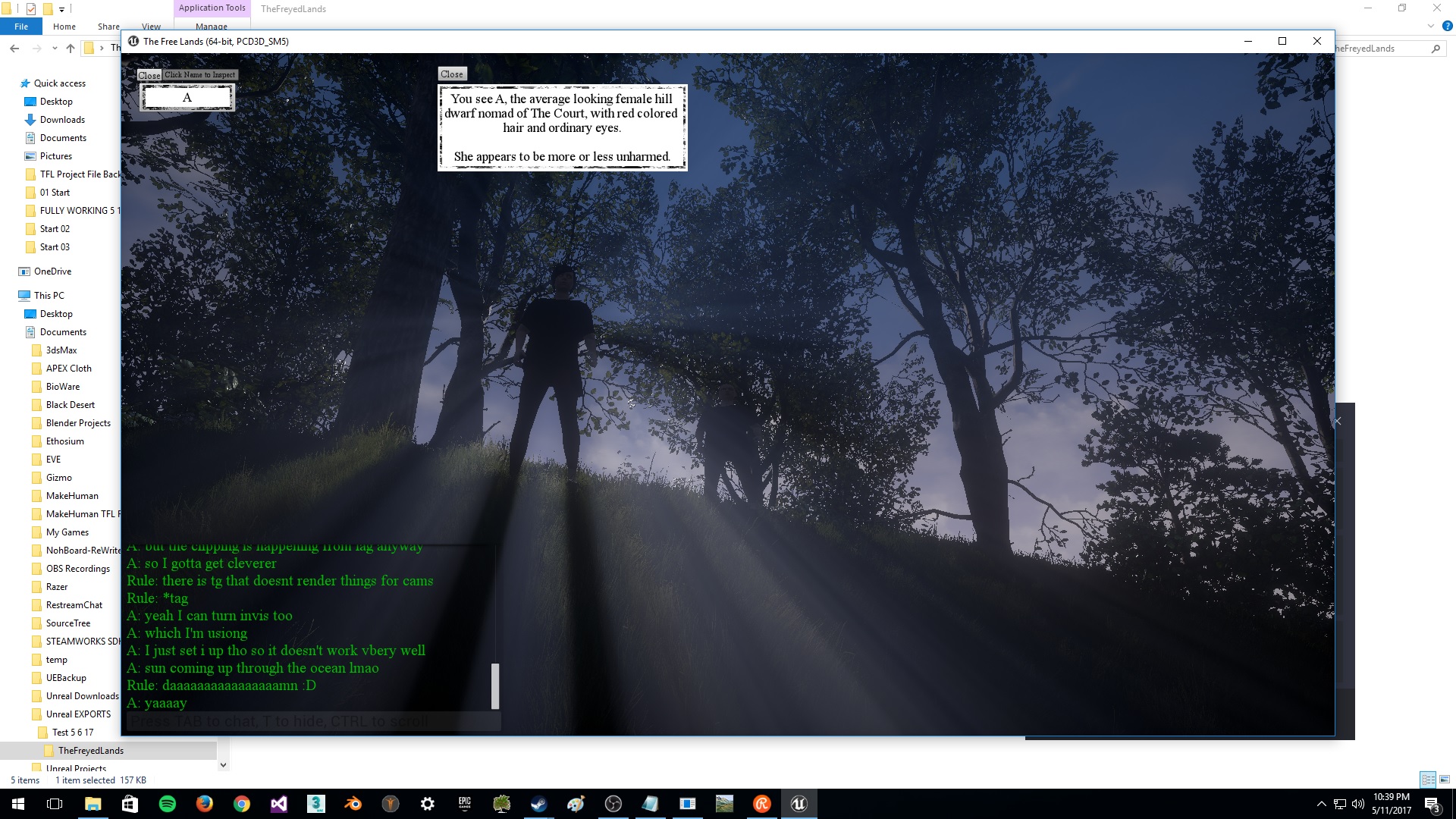The width and height of the screenshot is (1456, 819).
Task: Open landscape photo app on taskbar
Action: 724,804
